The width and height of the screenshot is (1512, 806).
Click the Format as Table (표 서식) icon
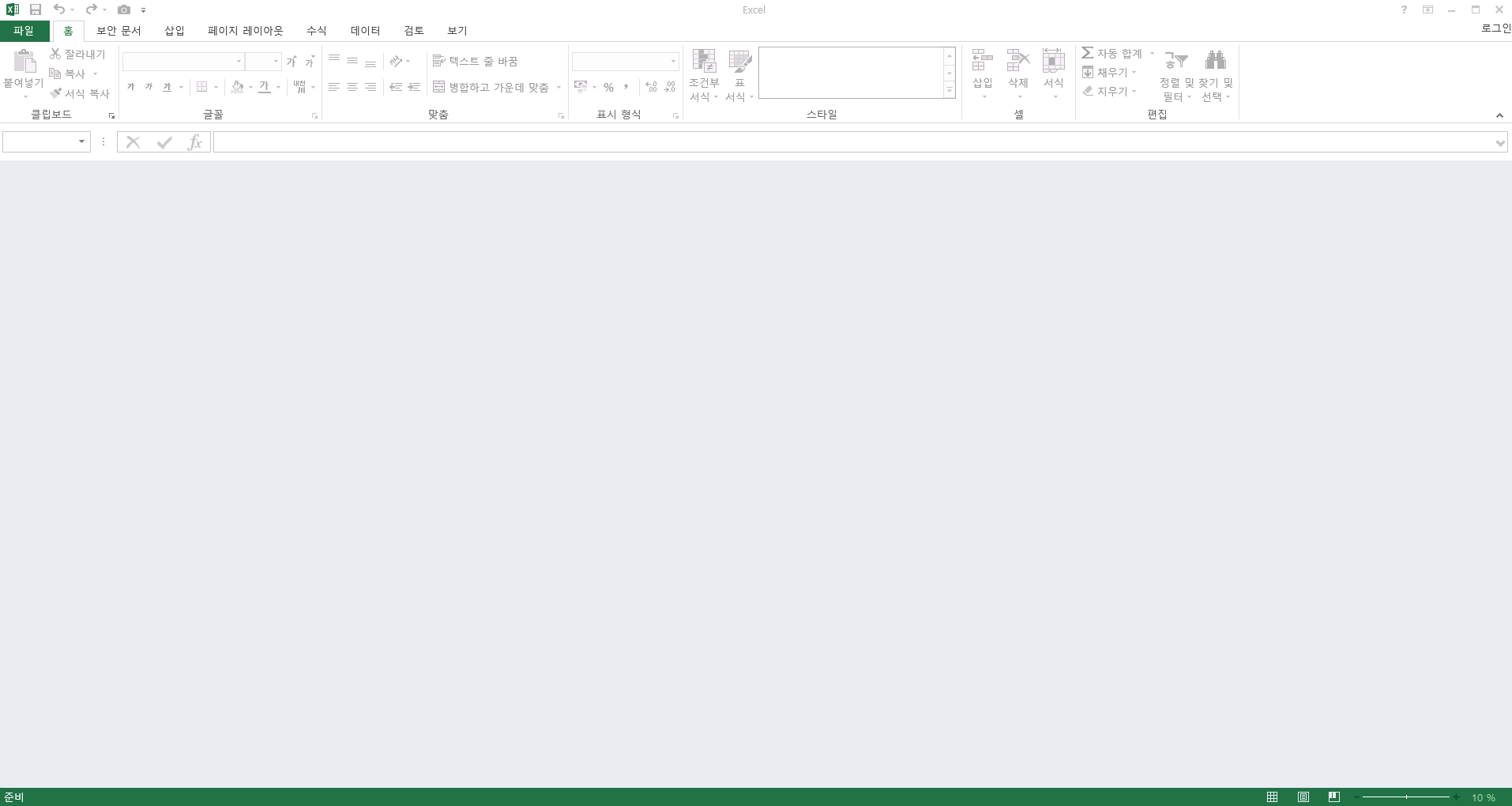pos(739,61)
